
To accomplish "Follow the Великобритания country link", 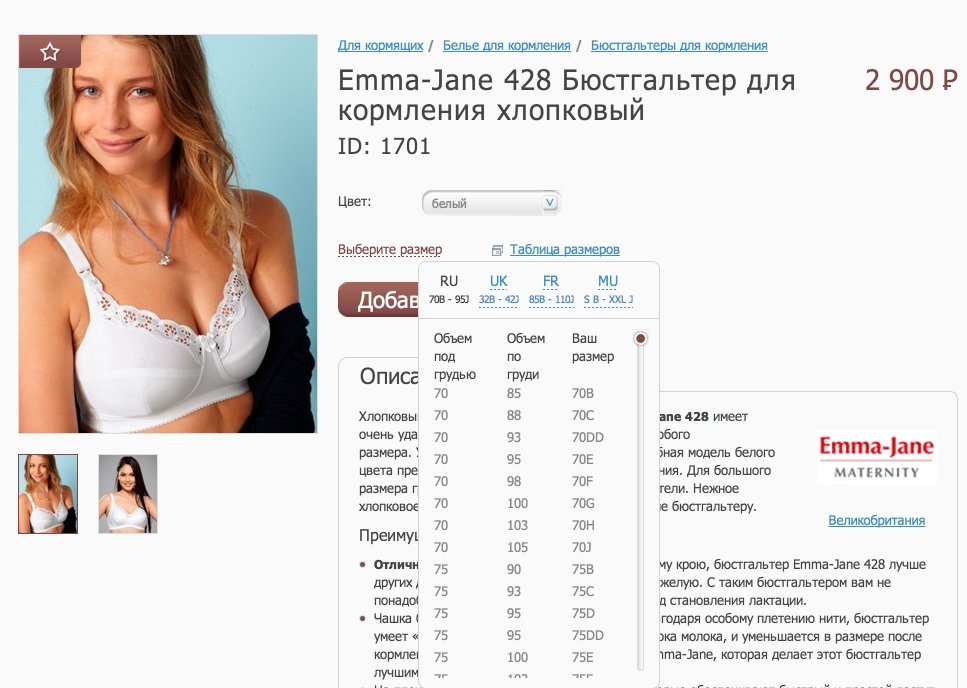I will click(876, 520).
